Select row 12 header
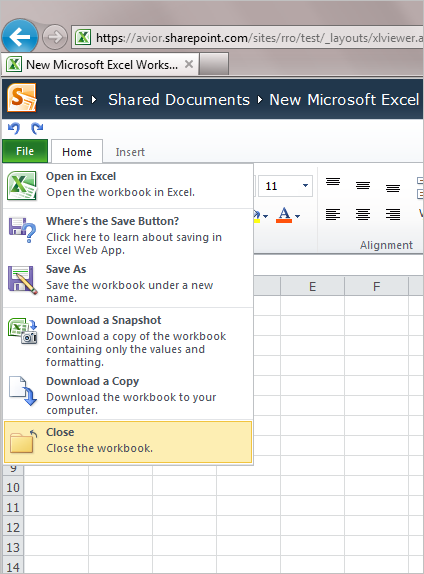424x574 pixels. coord(13,527)
